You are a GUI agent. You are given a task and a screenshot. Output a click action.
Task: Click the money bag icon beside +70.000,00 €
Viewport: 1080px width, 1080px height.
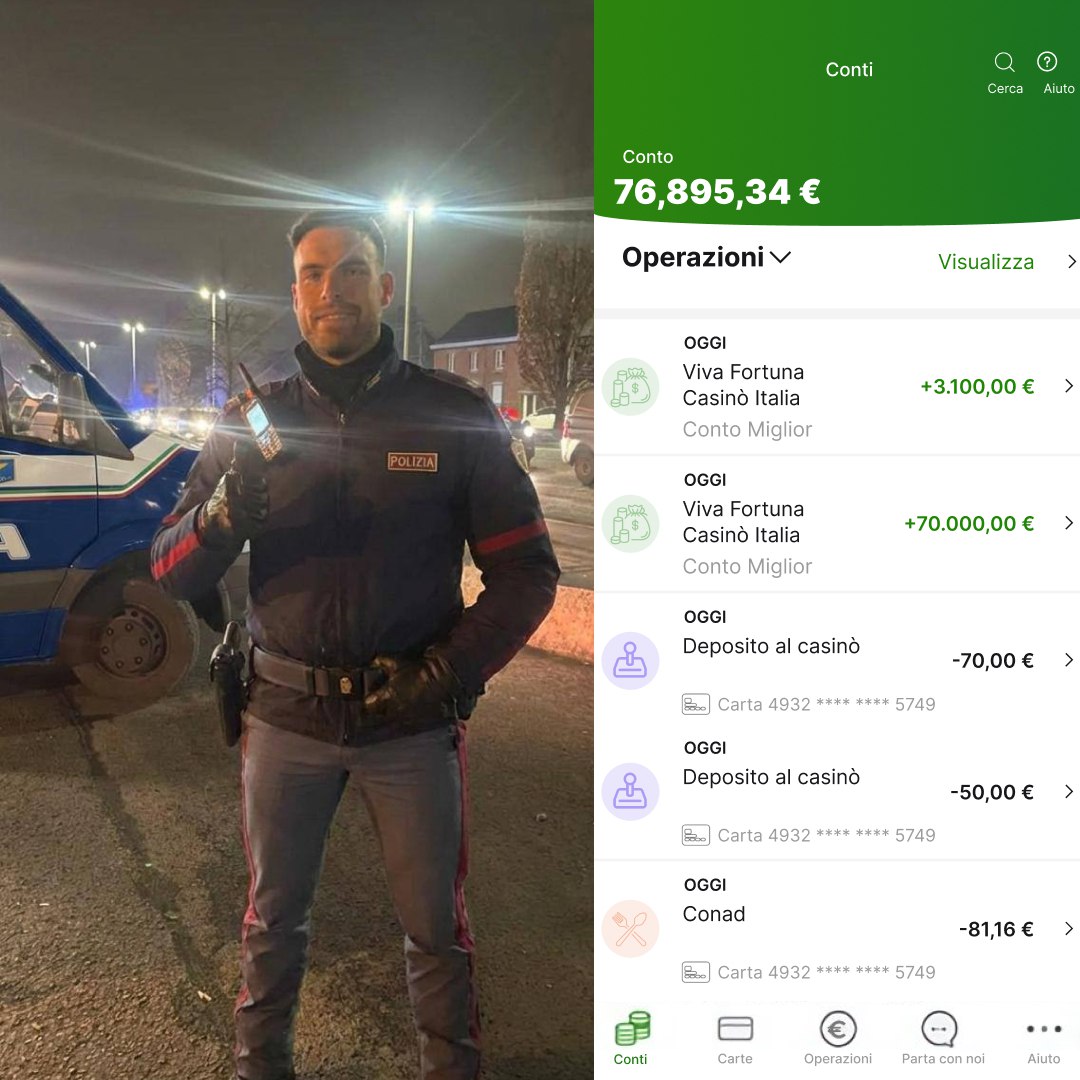point(630,523)
